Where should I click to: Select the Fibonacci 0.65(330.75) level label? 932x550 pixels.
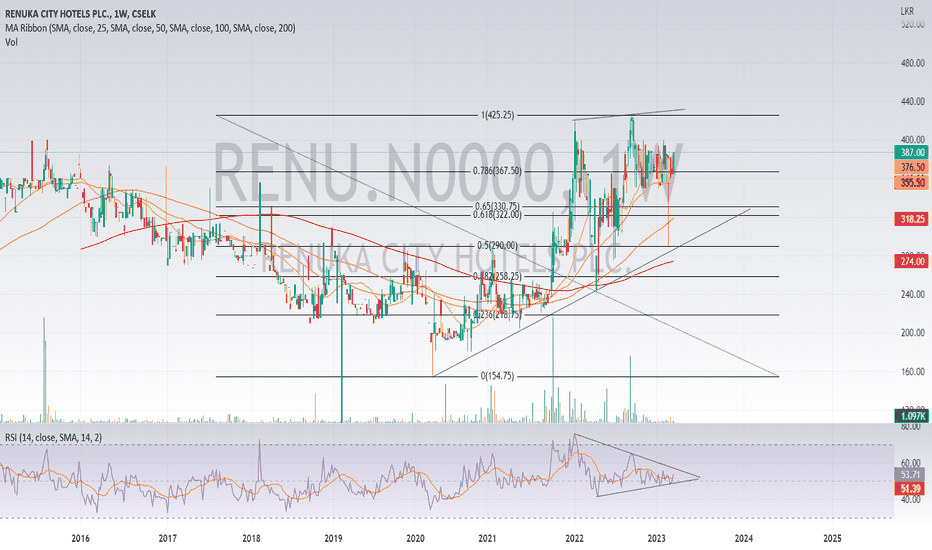coord(497,206)
